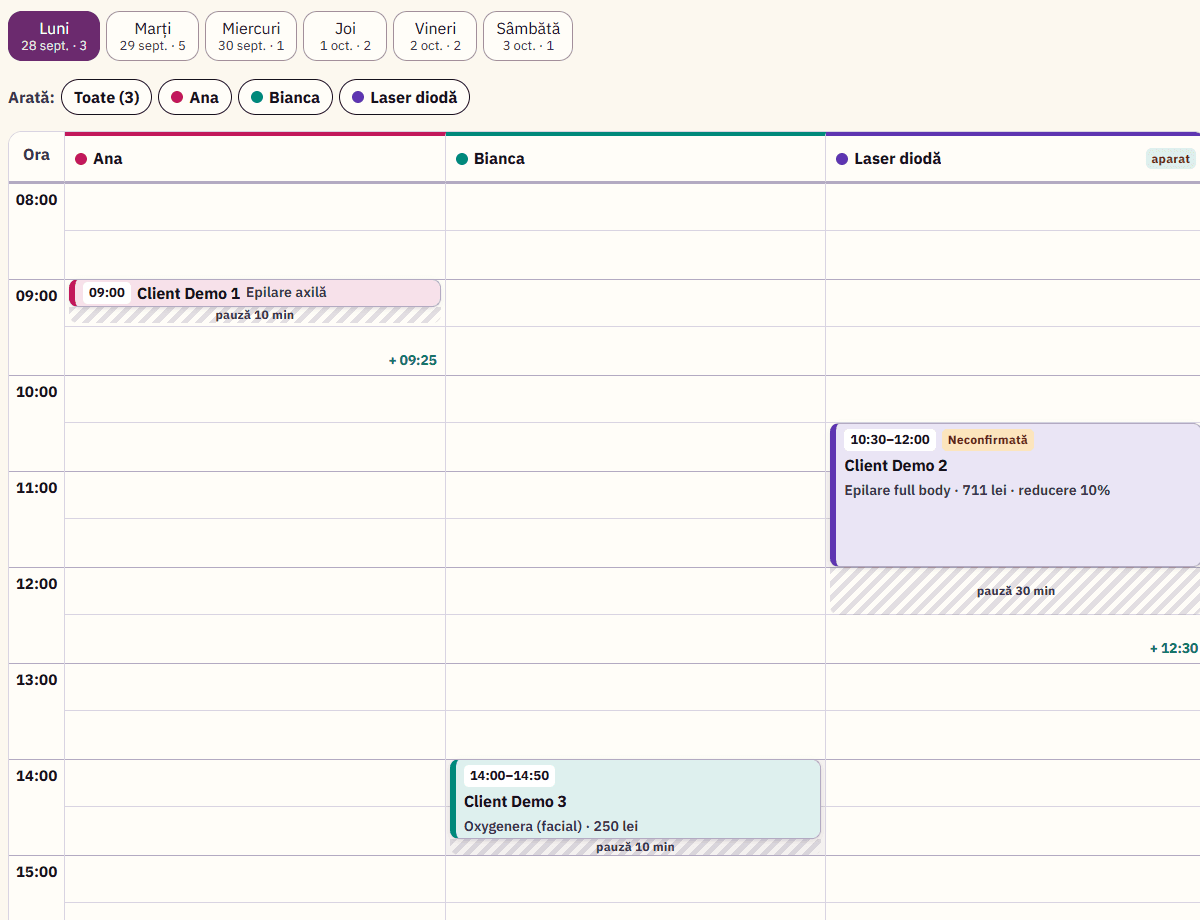The image size is (1200, 920).
Task: Show all resources with Toate (3) filter
Action: (x=107, y=97)
